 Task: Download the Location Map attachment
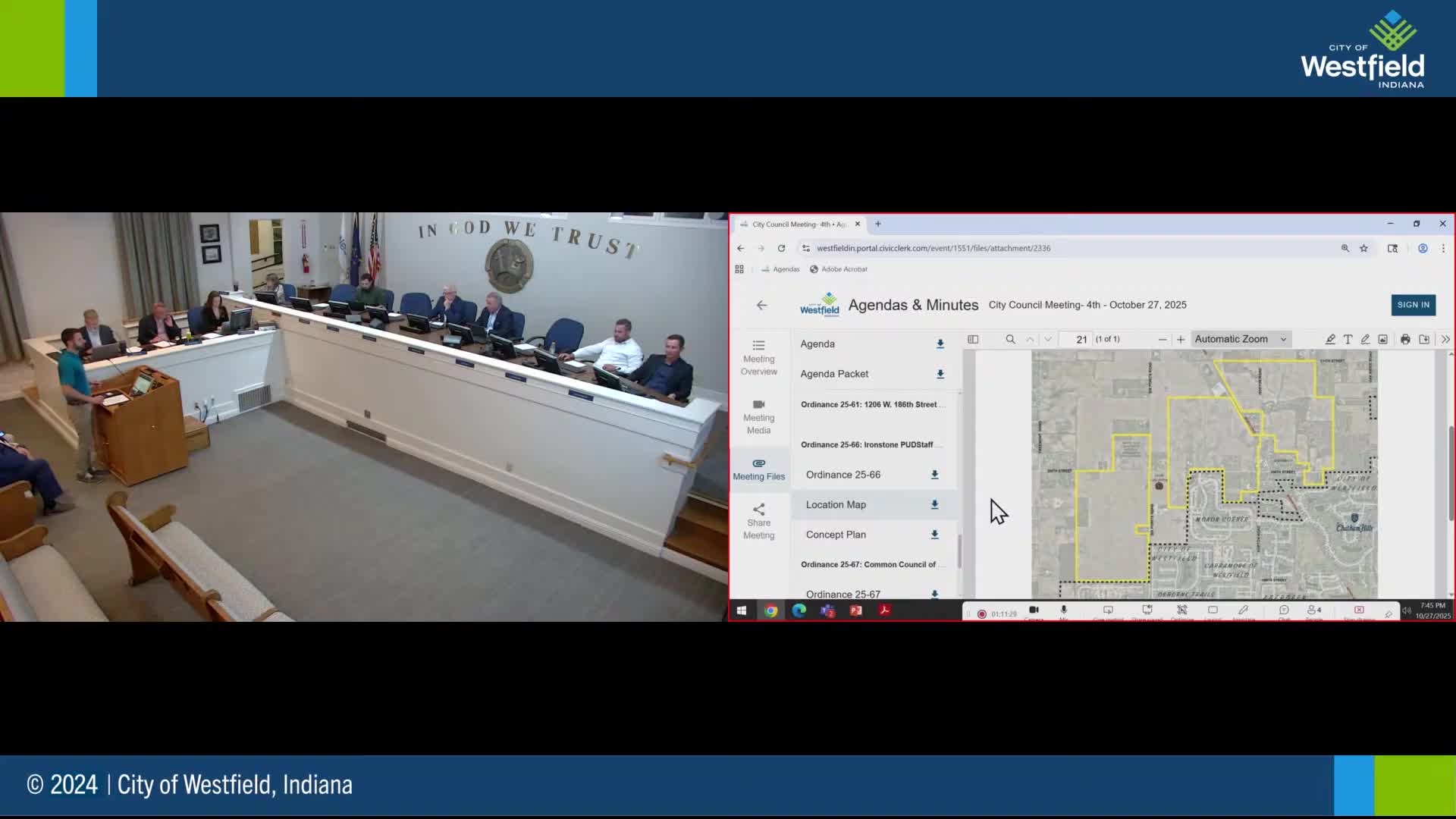point(934,505)
